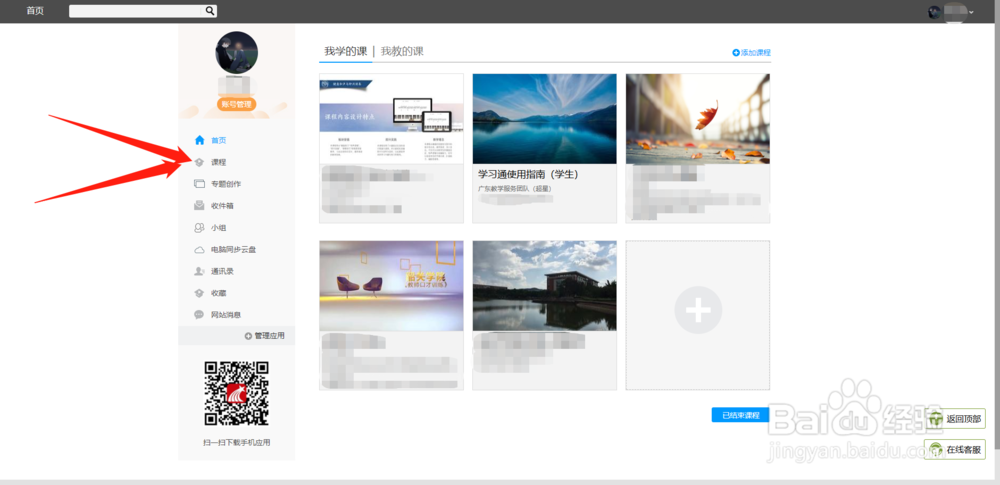This screenshot has width=1000, height=485.
Task: Click the 收藏 icon in sidebar
Action: coord(199,293)
